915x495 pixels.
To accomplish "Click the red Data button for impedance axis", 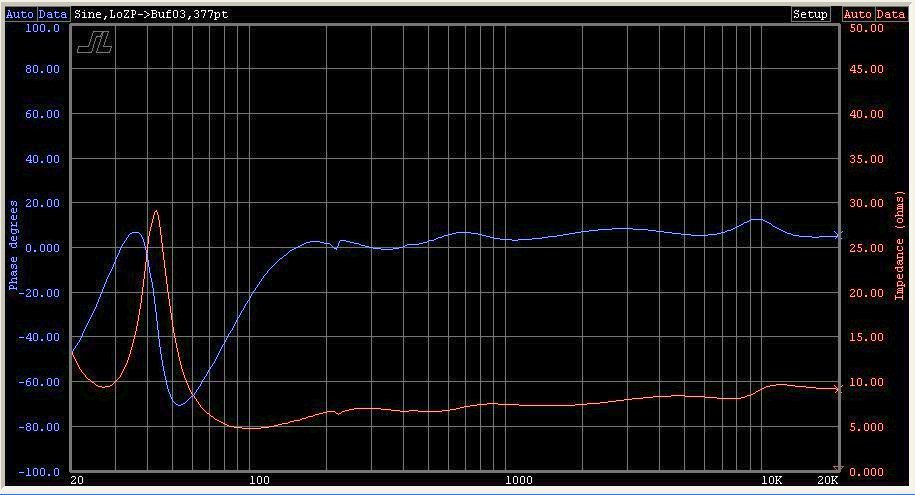I will [x=890, y=14].
